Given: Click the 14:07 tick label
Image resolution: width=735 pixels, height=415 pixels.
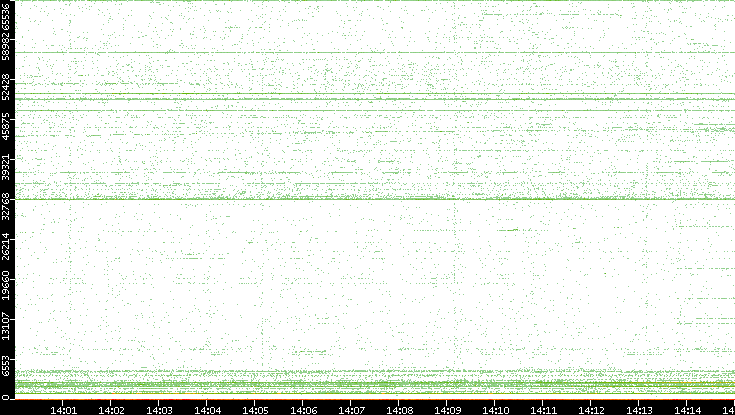Looking at the screenshot, I should [x=352, y=411].
